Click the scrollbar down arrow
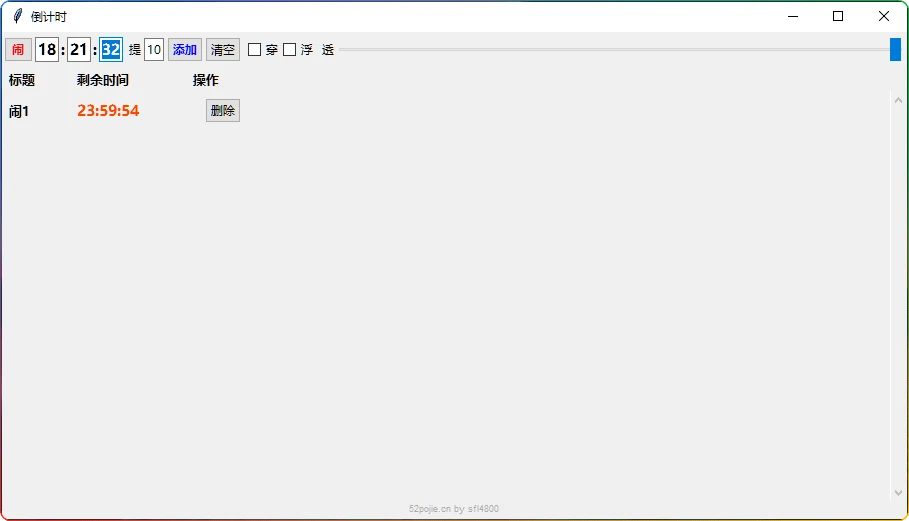Image resolution: width=909 pixels, height=521 pixels. 897,492
